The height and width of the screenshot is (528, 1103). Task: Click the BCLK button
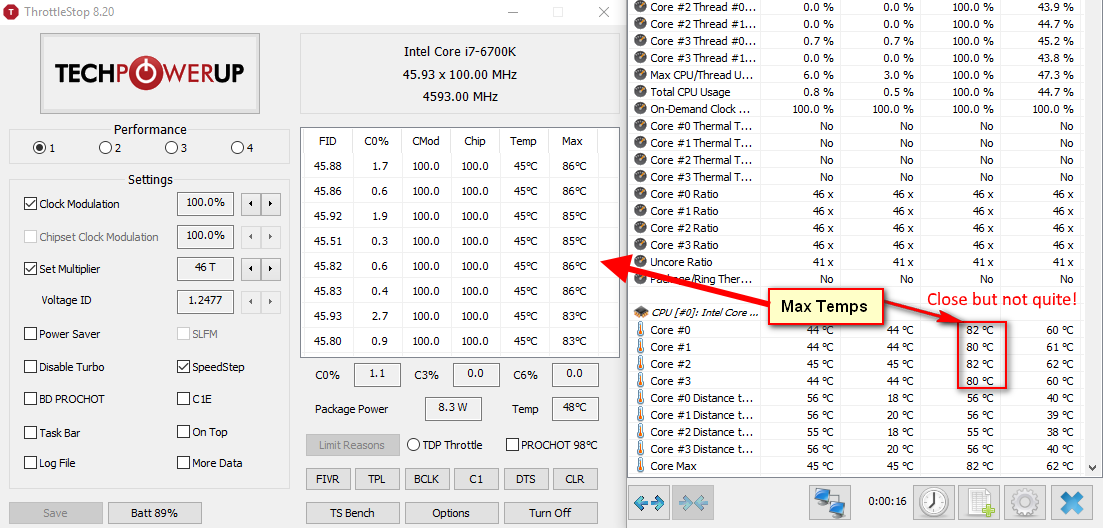(426, 479)
